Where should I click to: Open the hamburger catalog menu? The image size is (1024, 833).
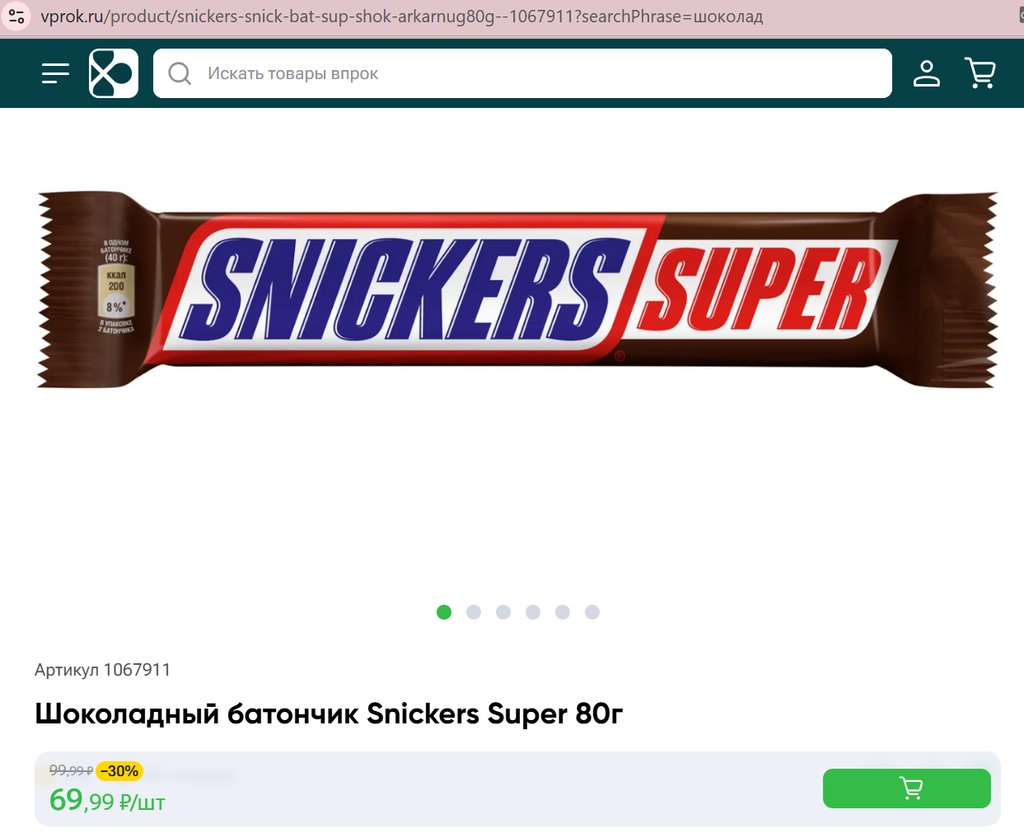pyautogui.click(x=56, y=73)
